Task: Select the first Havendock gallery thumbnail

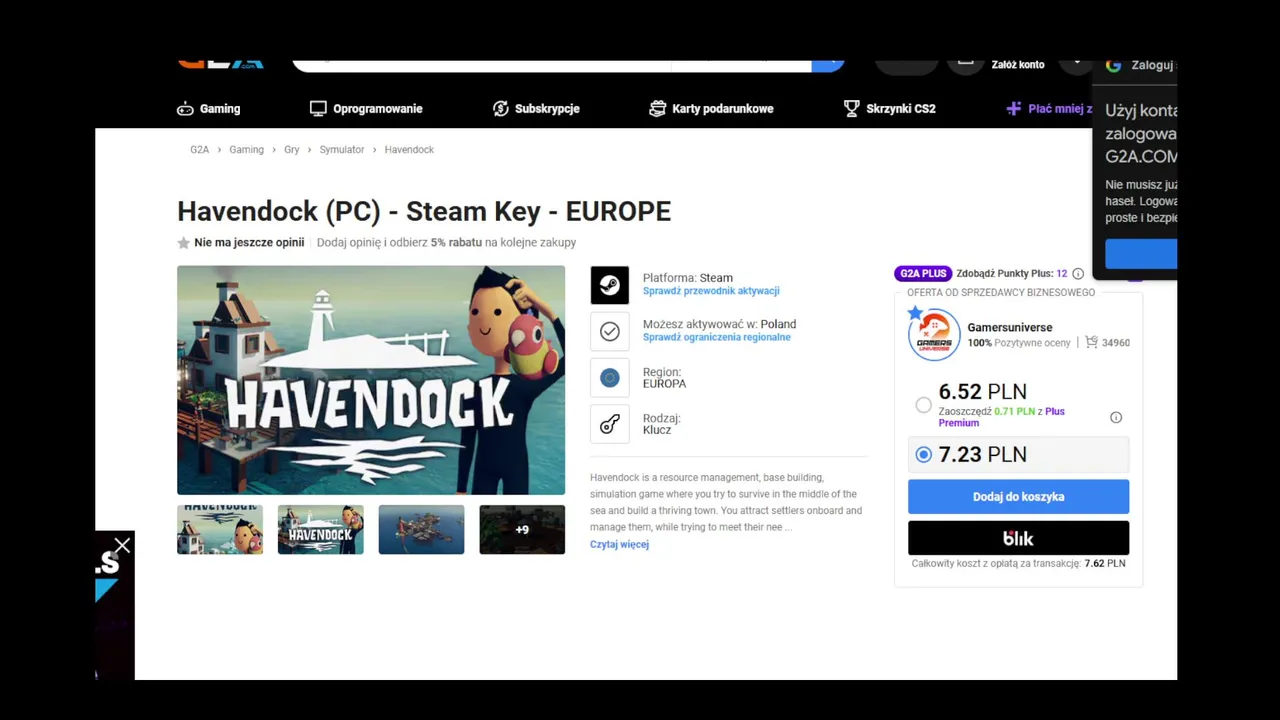Action: (x=220, y=530)
